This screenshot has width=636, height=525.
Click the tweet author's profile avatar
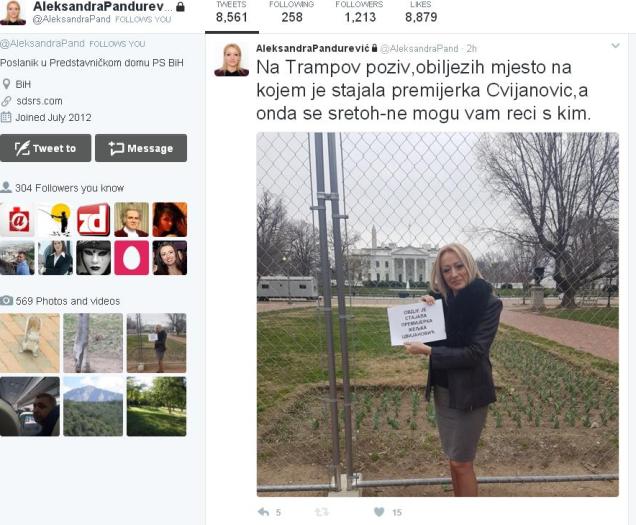[231, 59]
